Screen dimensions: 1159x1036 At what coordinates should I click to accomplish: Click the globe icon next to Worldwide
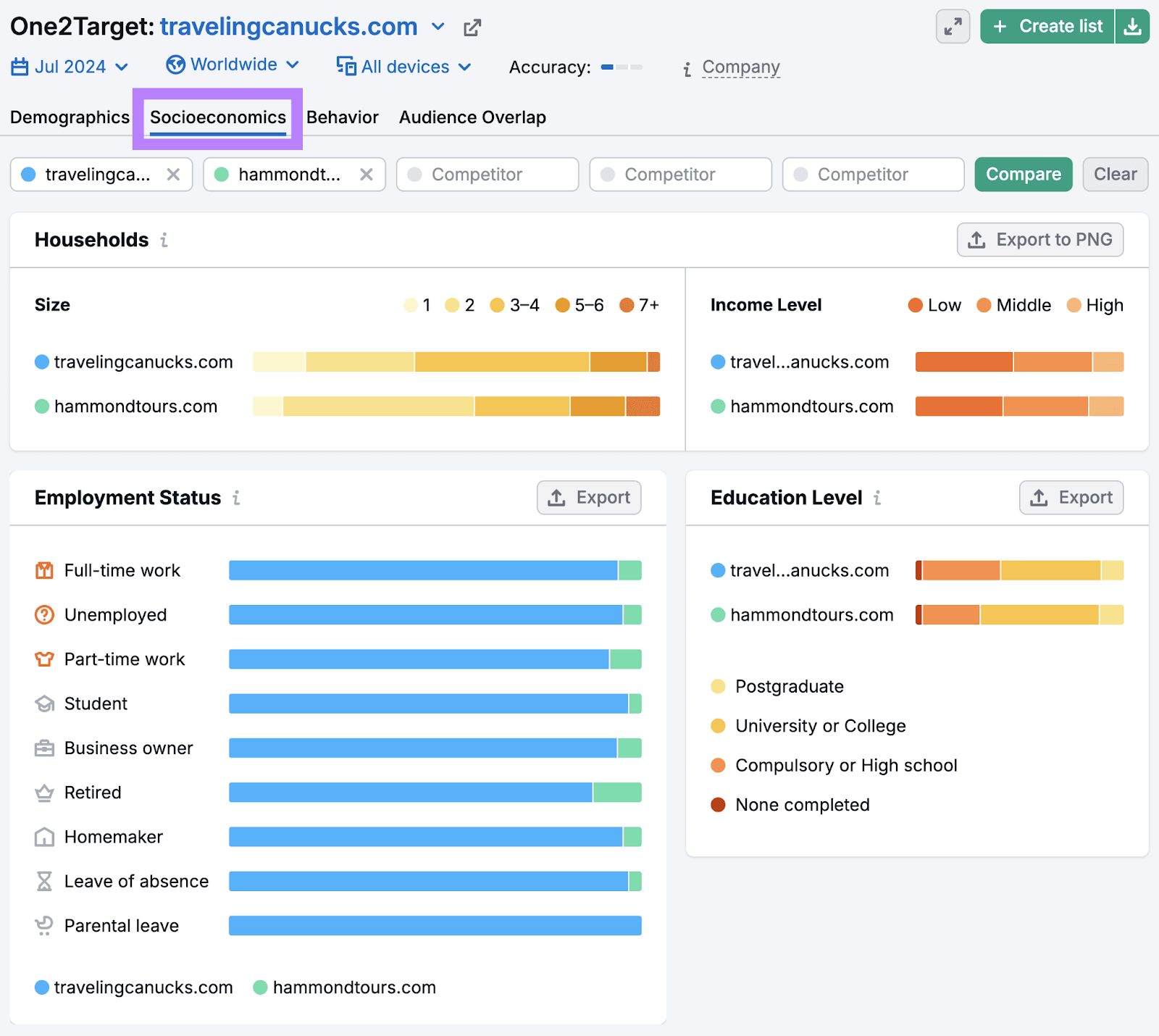pos(175,64)
